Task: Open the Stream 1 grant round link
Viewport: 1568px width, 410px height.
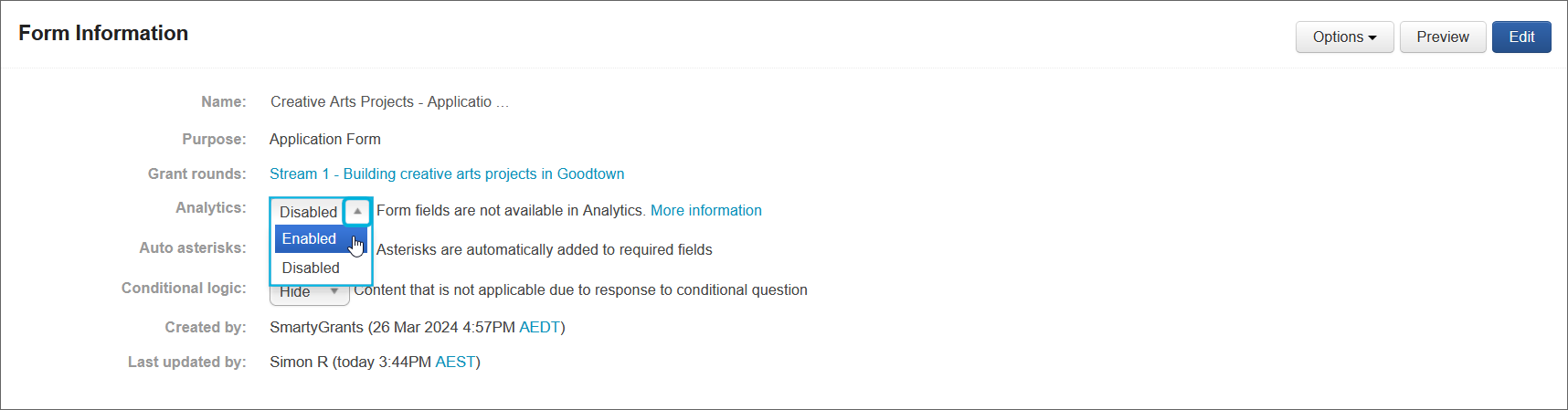Action: pyautogui.click(x=447, y=173)
